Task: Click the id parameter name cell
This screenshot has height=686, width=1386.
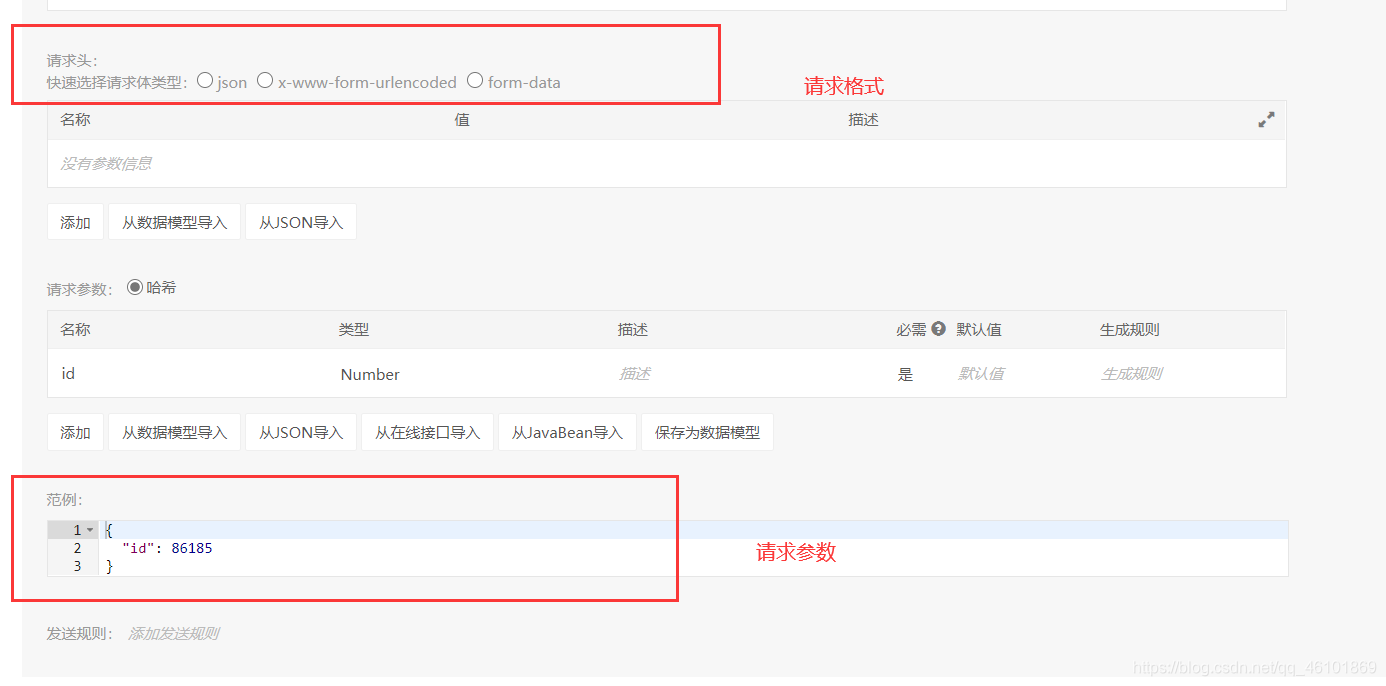Action: (68, 374)
